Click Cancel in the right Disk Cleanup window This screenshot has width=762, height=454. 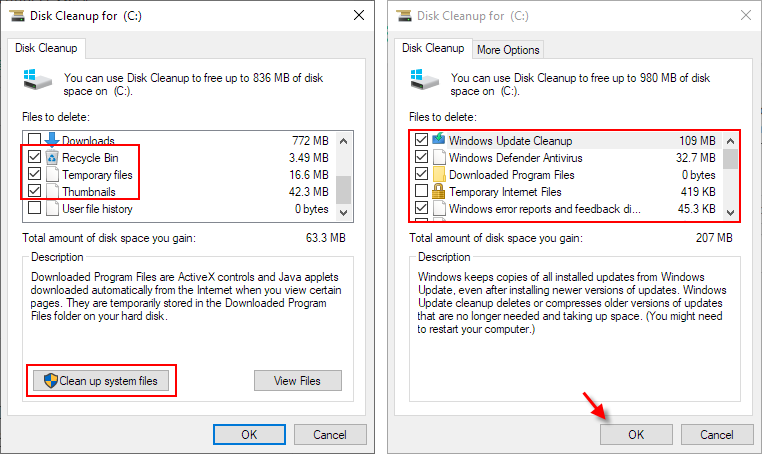[x=717, y=435]
